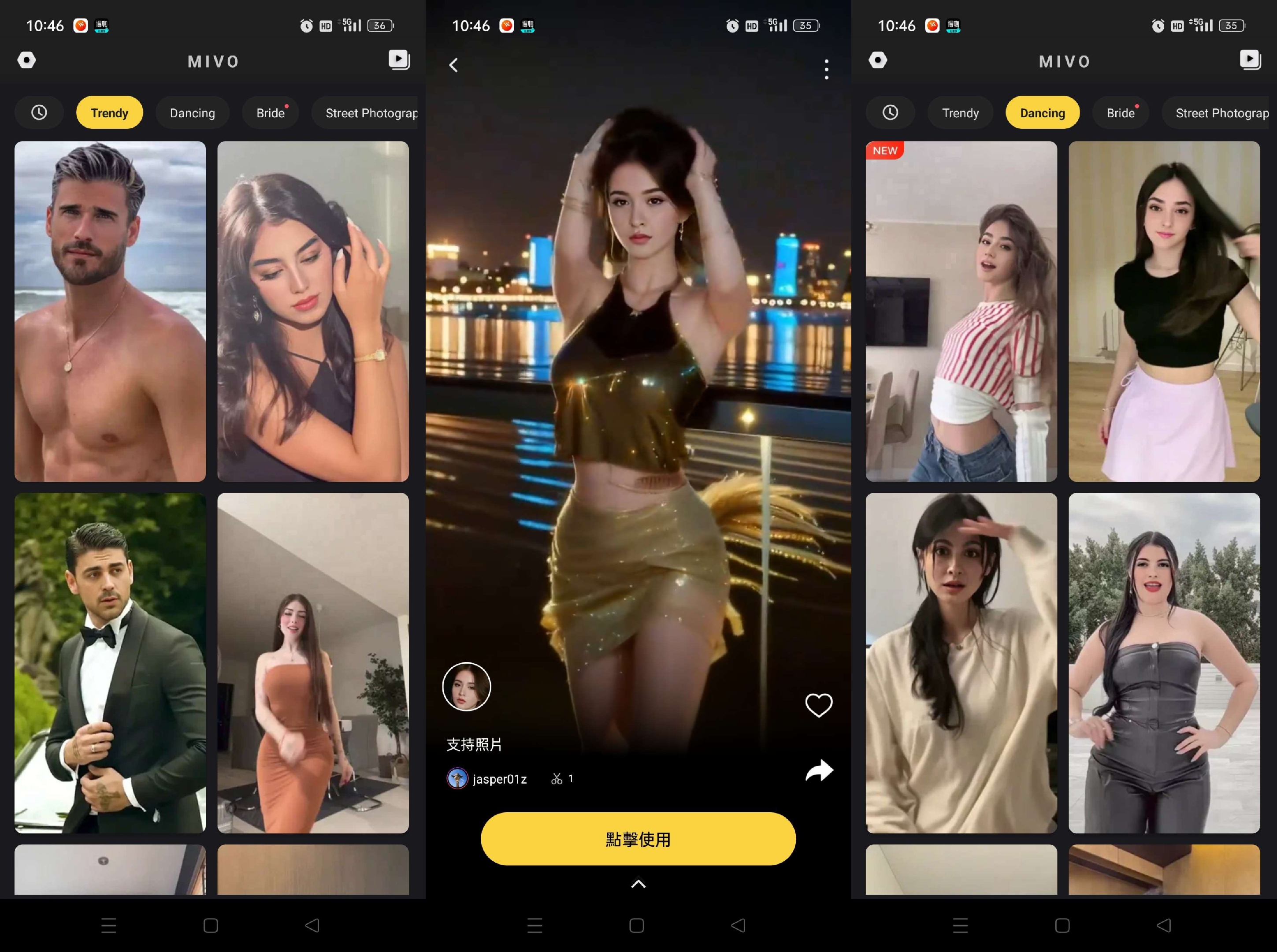
Task: Tap the Dancing category tab left screen
Action: point(192,113)
